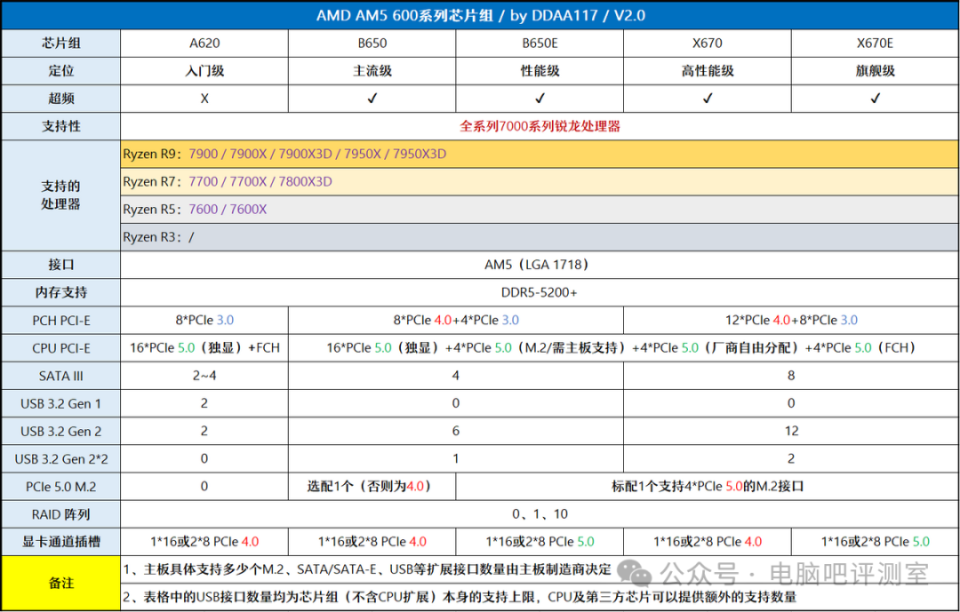Click the SATA III value 2~4
Screen dimensions: 960x612
pyautogui.click(x=204, y=376)
